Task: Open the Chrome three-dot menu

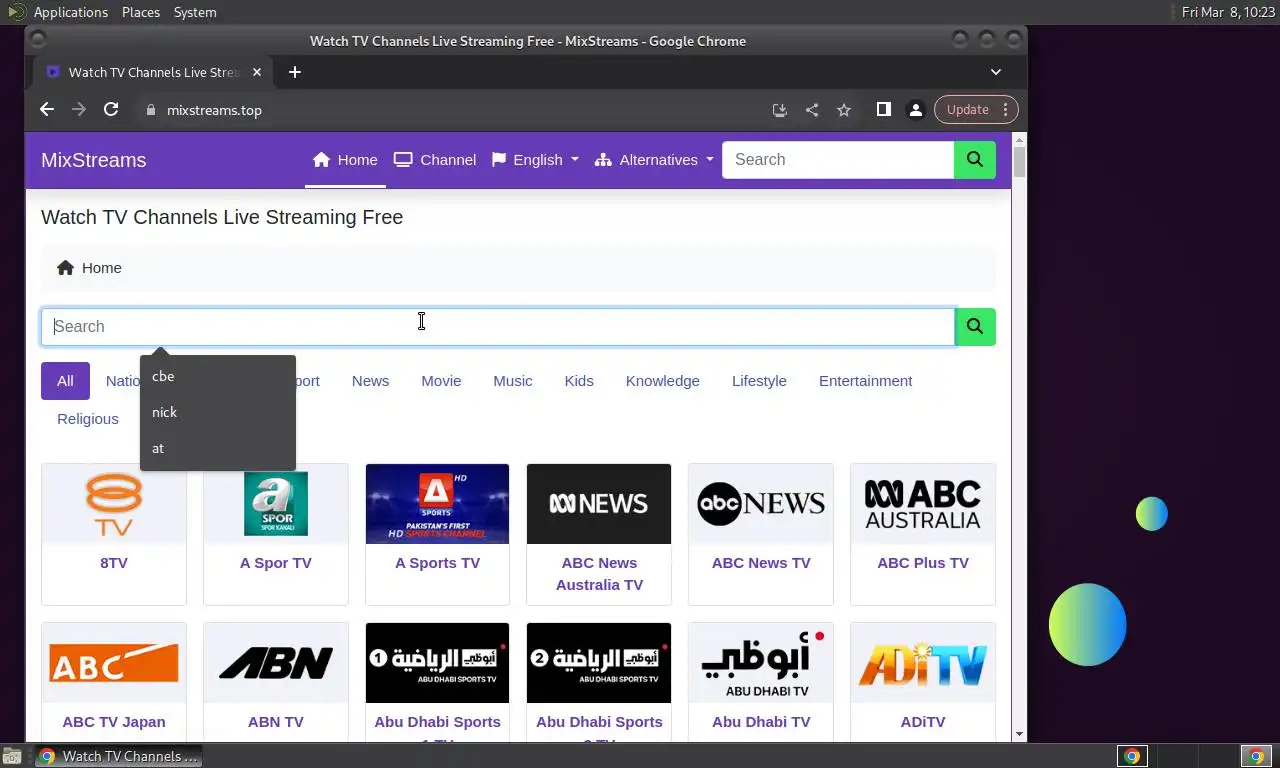Action: point(1006,110)
